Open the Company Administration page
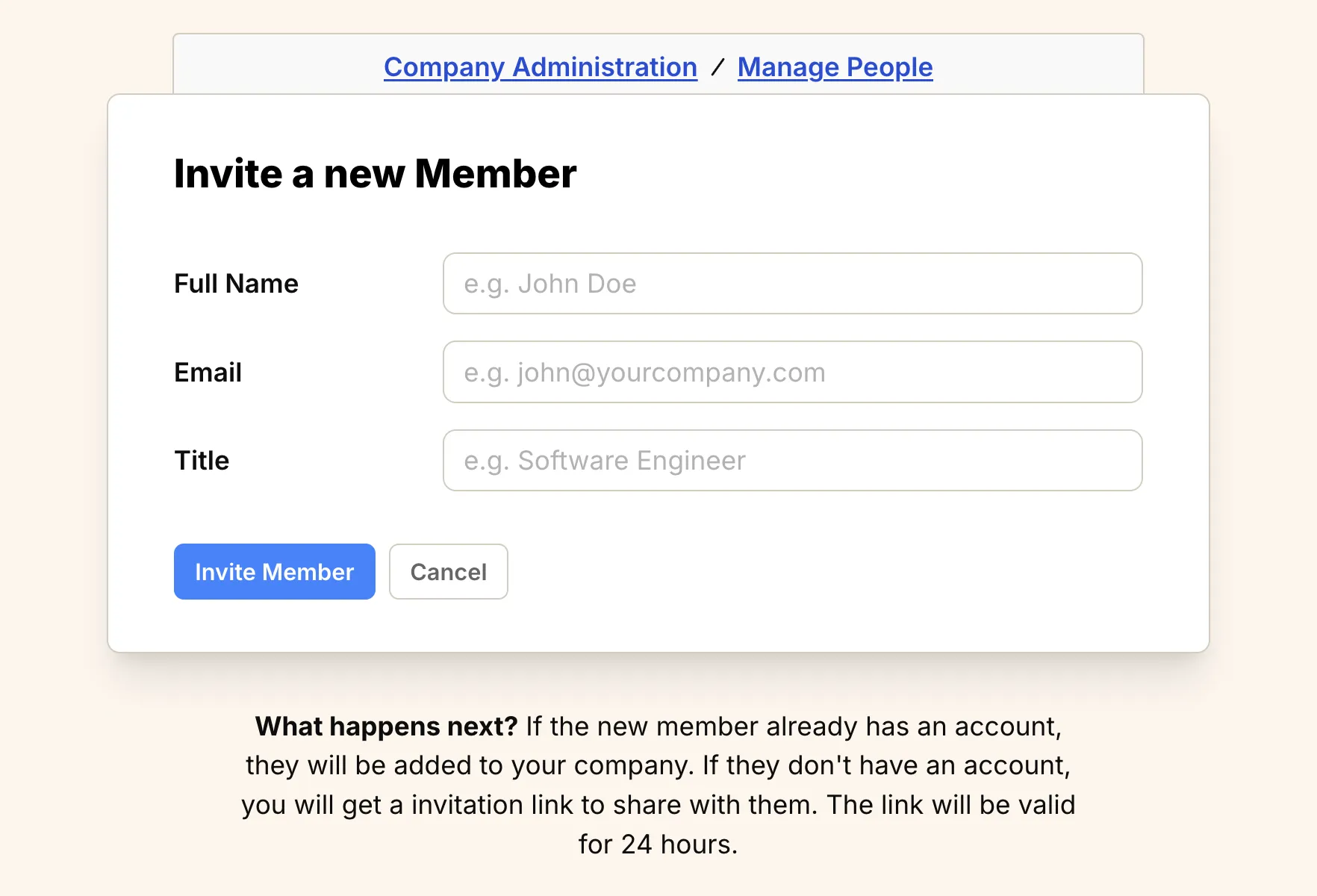1317x896 pixels. coord(539,67)
